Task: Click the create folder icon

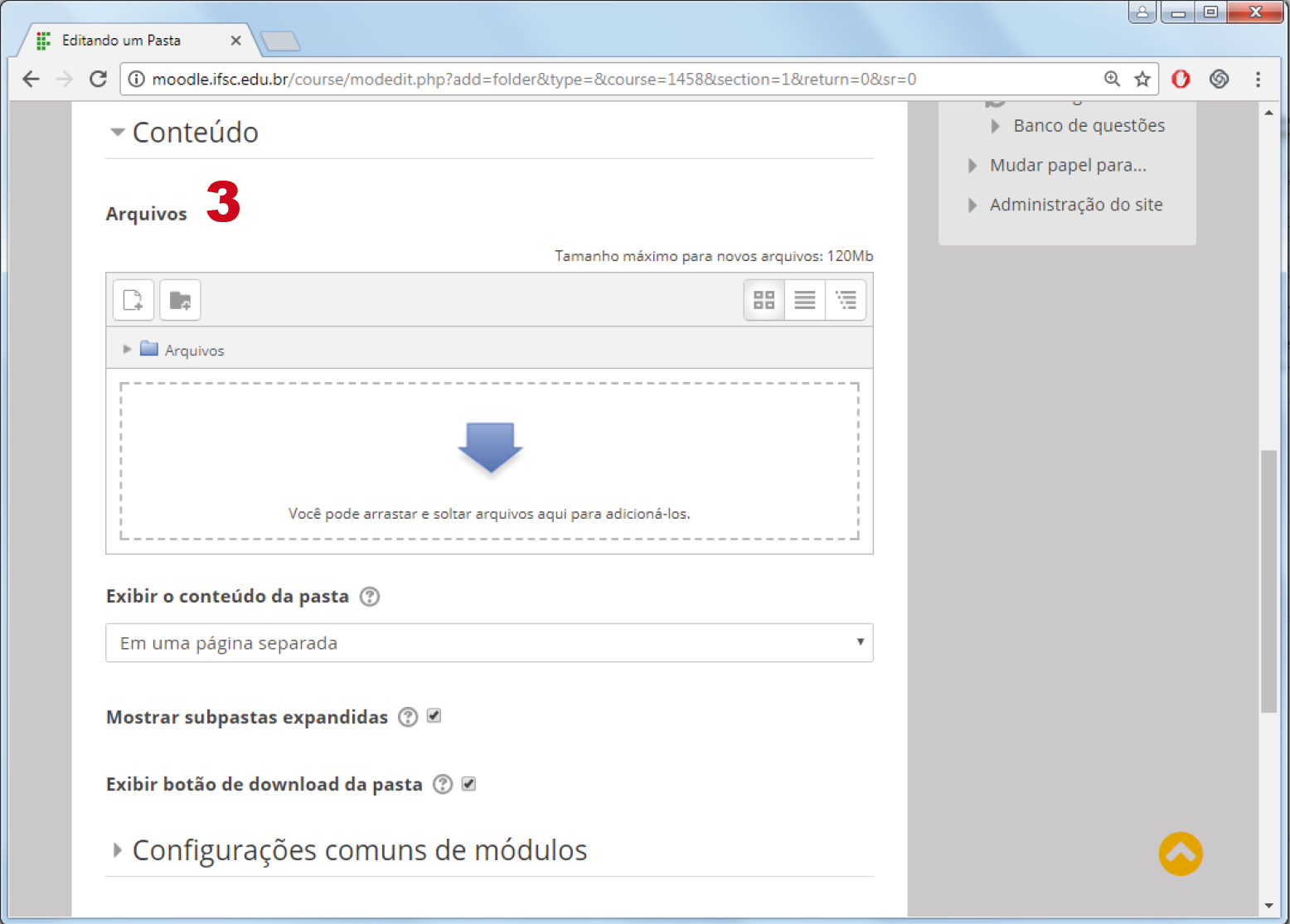Action: (x=180, y=300)
